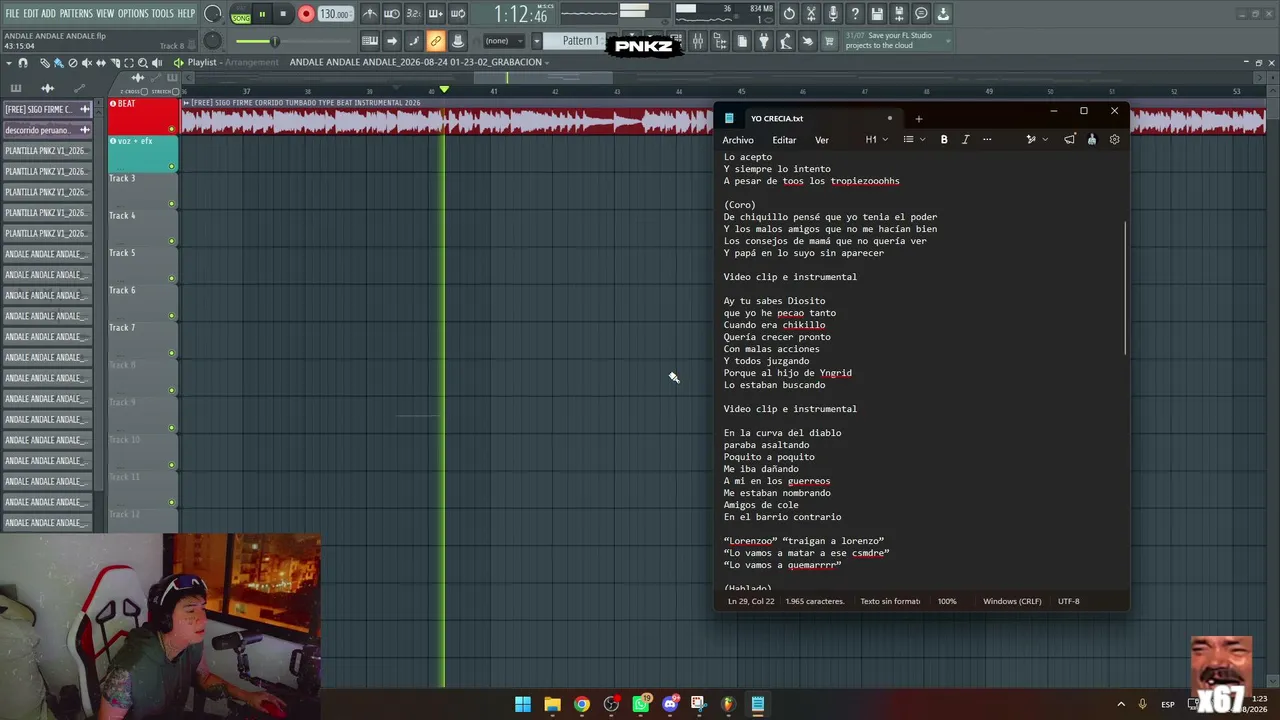The image size is (1280, 720).
Task: Open the OPTIONS menu in FL Studio
Action: pos(133,14)
